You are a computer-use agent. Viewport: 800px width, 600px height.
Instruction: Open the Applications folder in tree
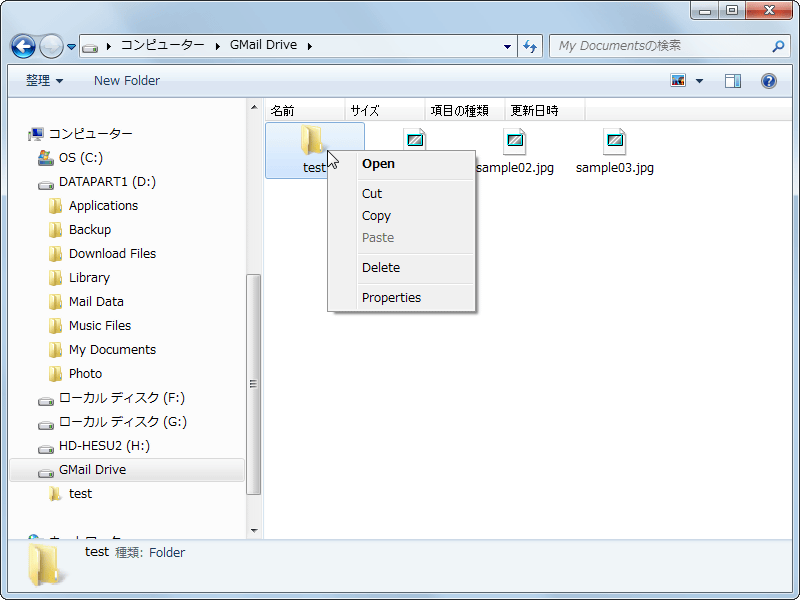click(x=103, y=206)
